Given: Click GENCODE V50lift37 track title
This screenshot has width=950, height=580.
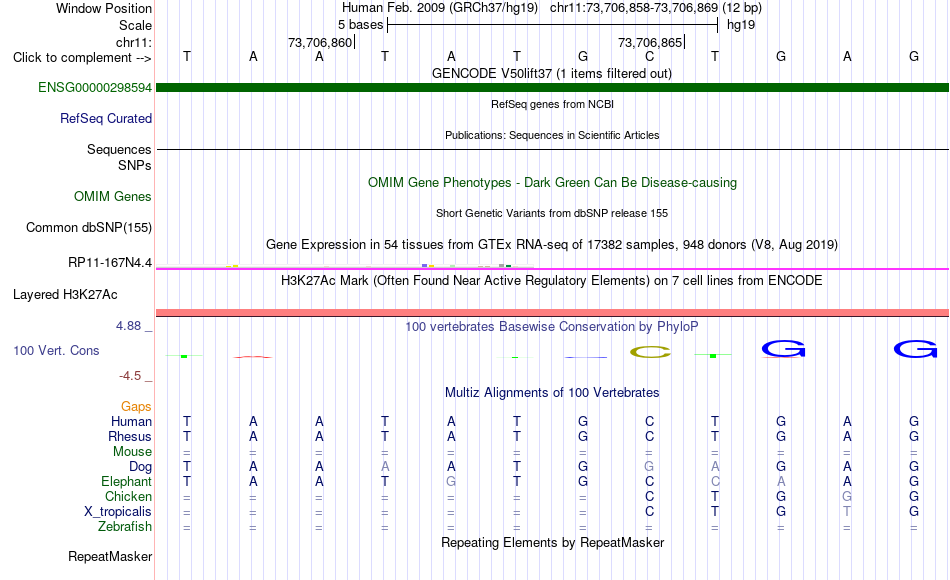Looking at the screenshot, I should 551,73.
